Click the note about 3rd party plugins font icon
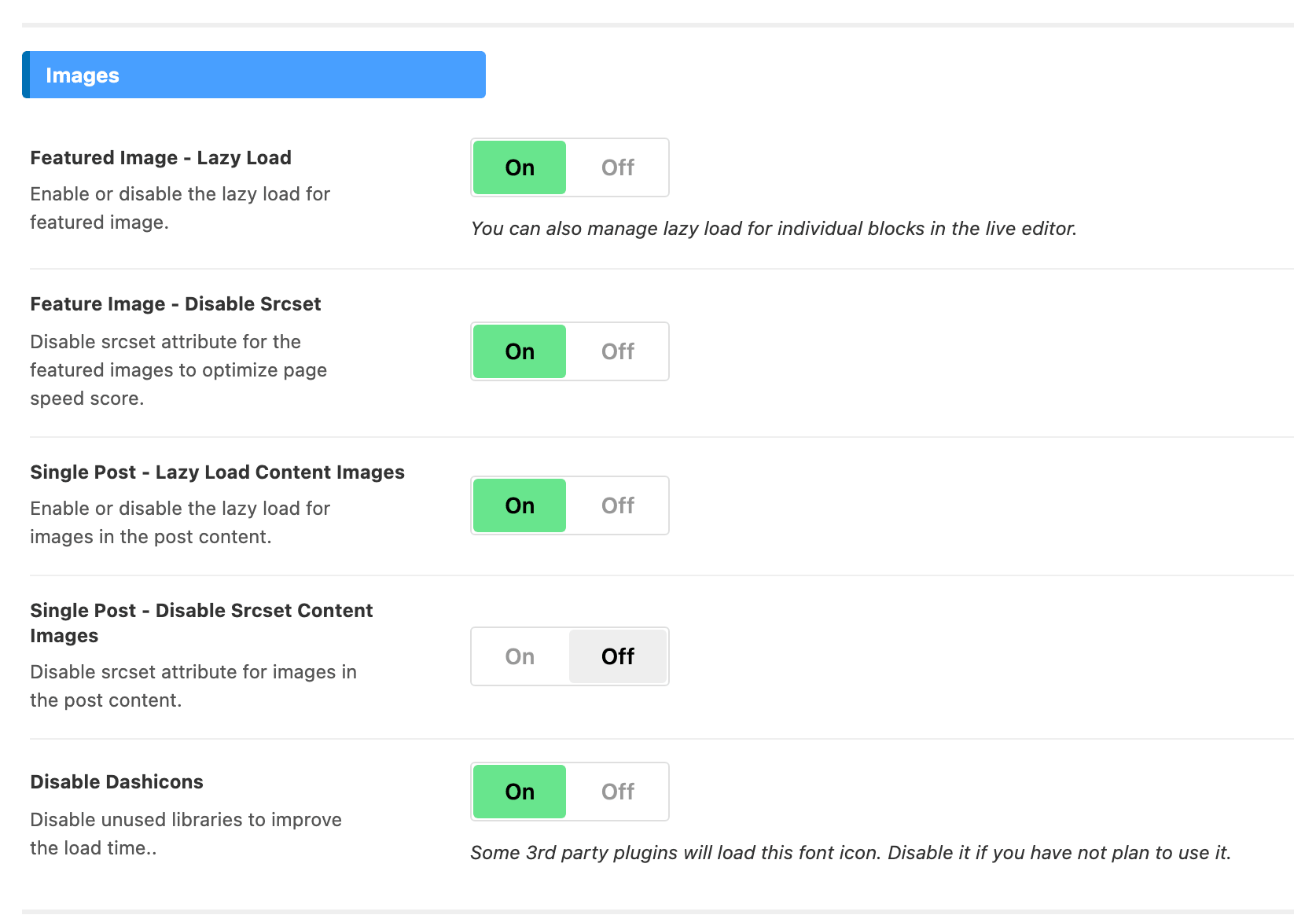The image size is (1316, 915). pyautogui.click(x=851, y=853)
